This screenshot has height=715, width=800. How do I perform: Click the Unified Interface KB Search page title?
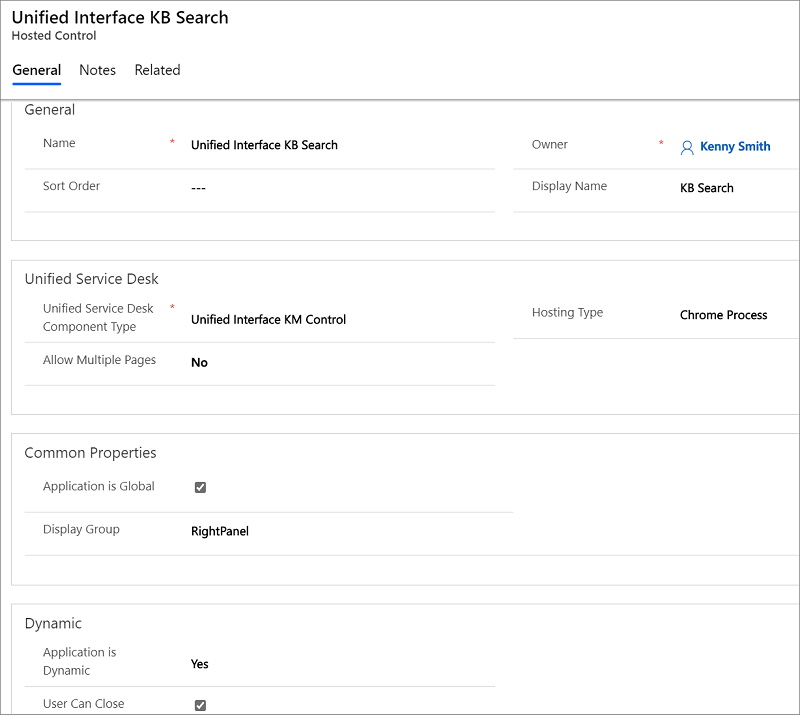120,17
